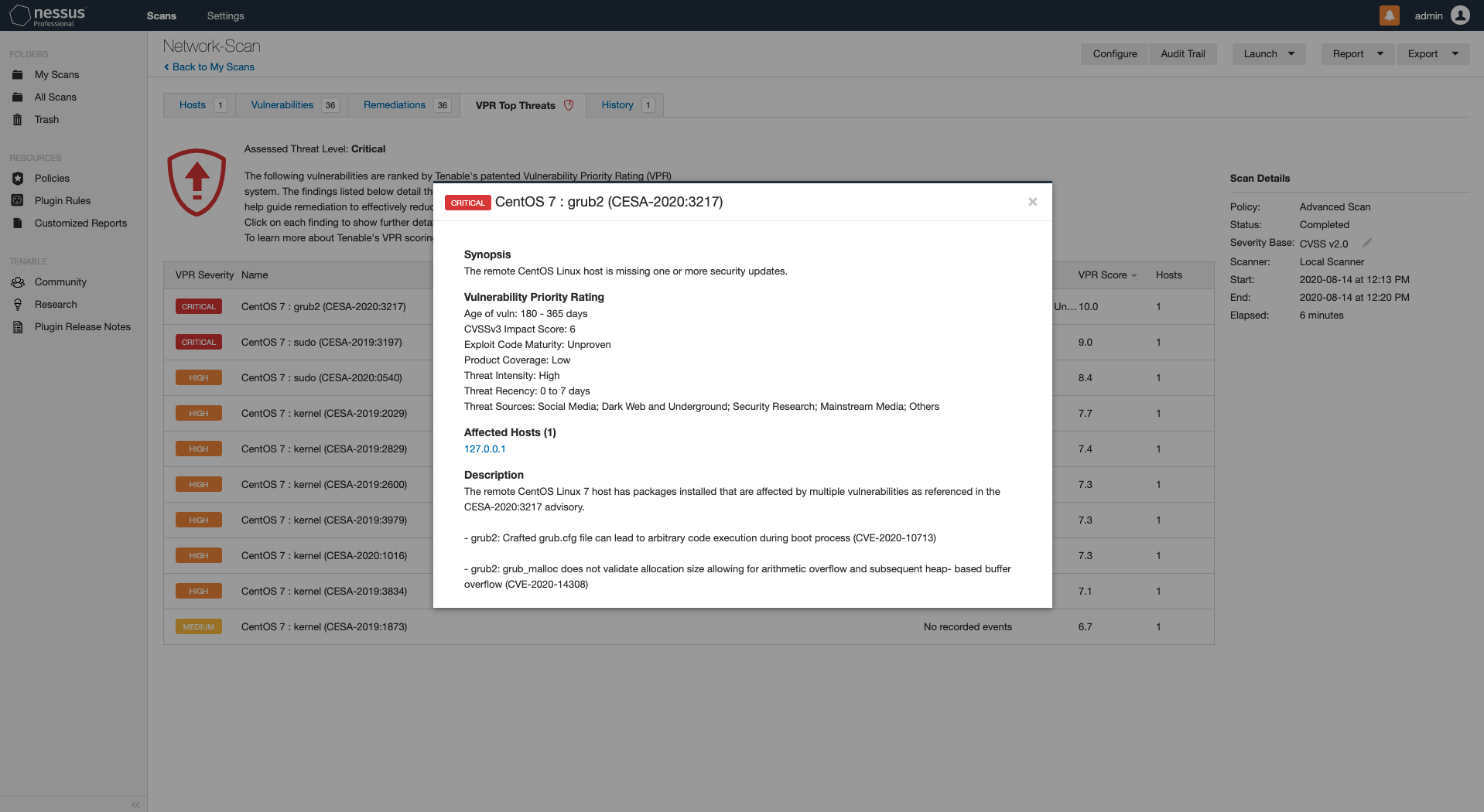Screen dimensions: 1484x812
Task: Click CRITICAL badge on sudo CESA-2019:3197 row
Action: tap(199, 343)
